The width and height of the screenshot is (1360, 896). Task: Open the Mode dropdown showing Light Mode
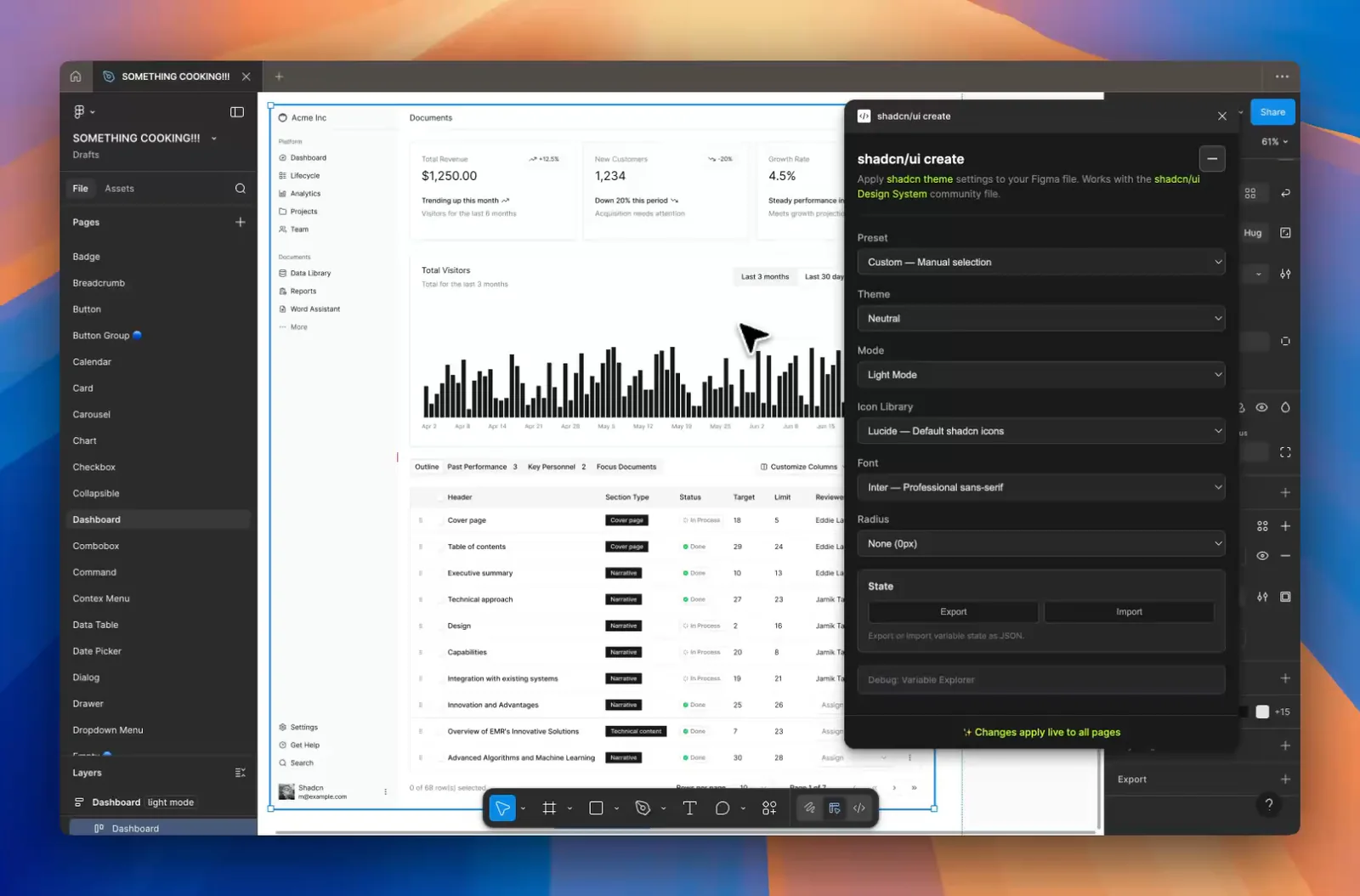tap(1041, 375)
